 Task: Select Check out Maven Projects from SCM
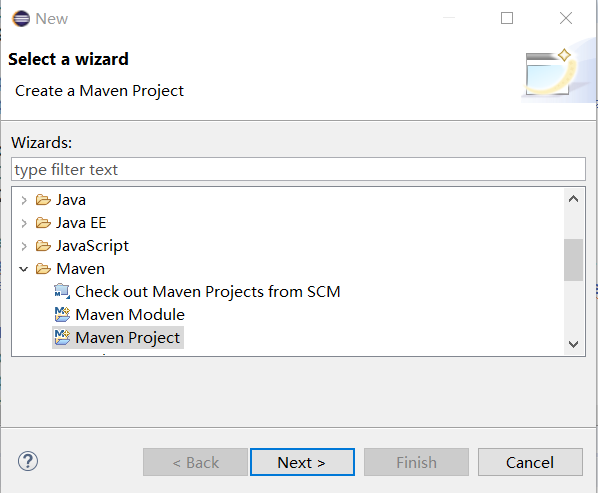(207, 292)
